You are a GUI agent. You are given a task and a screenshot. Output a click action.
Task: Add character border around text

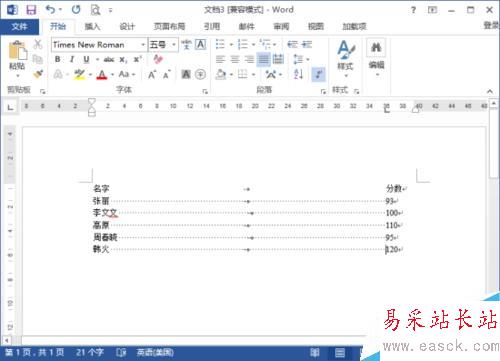[x=200, y=44]
